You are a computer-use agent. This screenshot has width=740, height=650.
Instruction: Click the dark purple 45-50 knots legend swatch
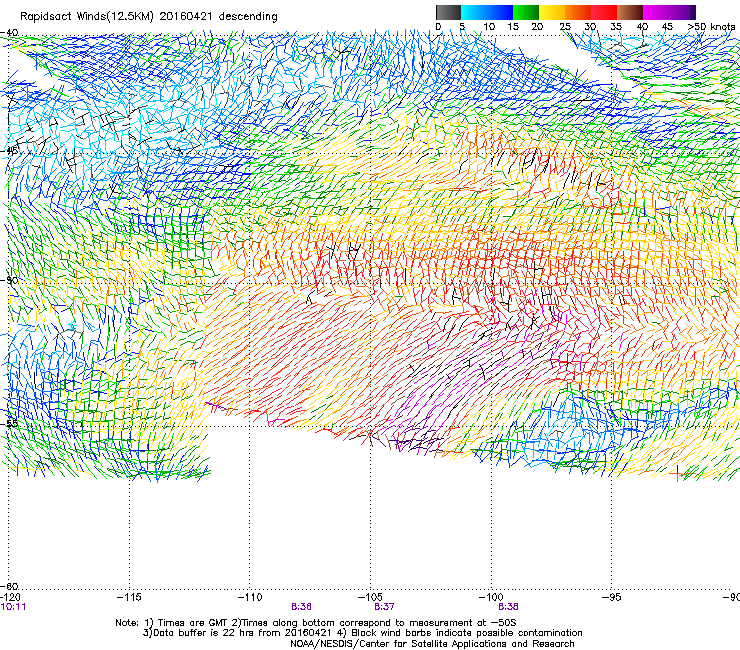coord(682,12)
